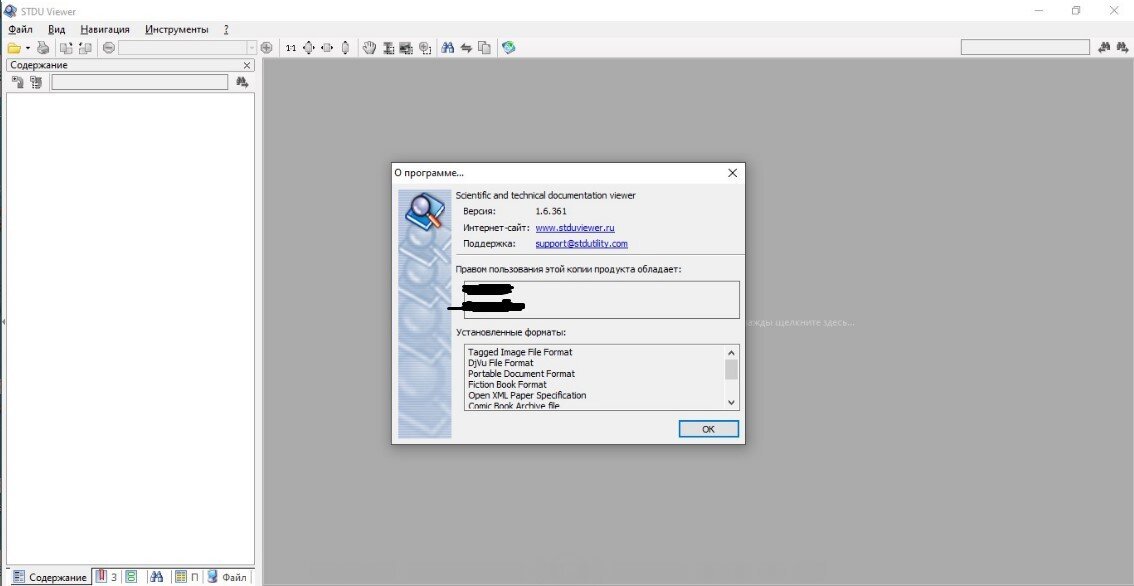Image resolution: width=1134 pixels, height=586 pixels.
Task: Click the zoom out minus icon
Action: pyautogui.click(x=108, y=48)
